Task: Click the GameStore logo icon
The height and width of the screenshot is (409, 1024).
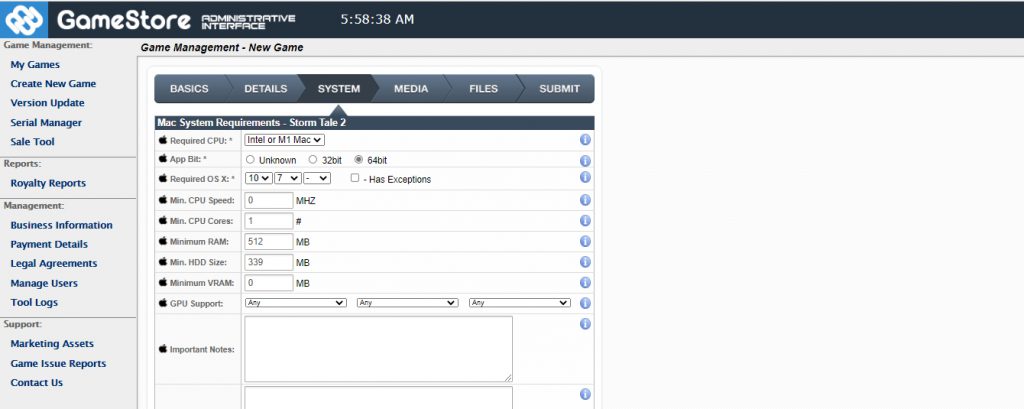Action: 26,20
